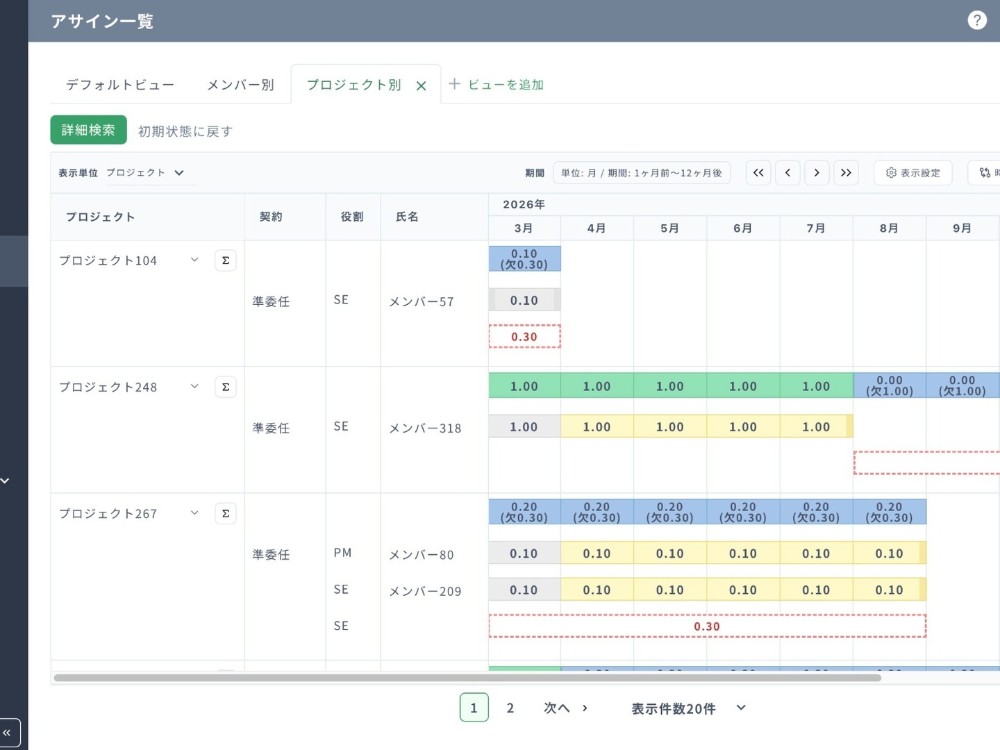
Task: Click the sigma icon for プロジェクト104
Action: 225,260
